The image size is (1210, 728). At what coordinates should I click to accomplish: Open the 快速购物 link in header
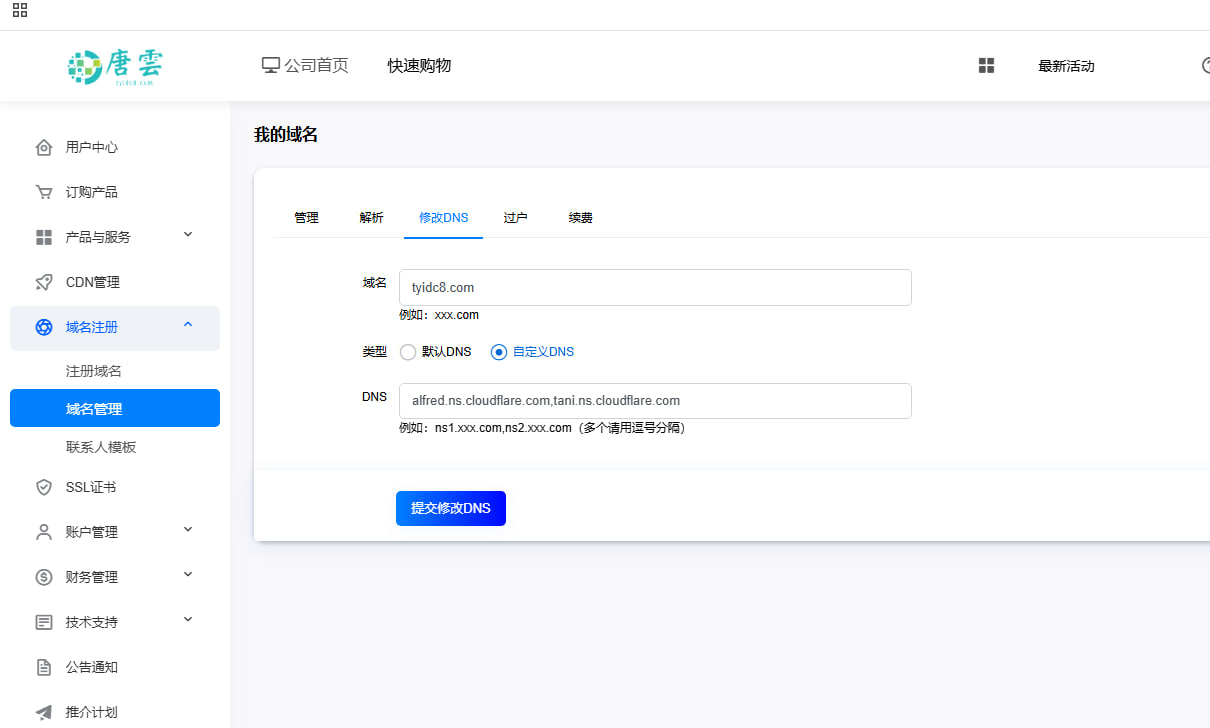[x=419, y=66]
